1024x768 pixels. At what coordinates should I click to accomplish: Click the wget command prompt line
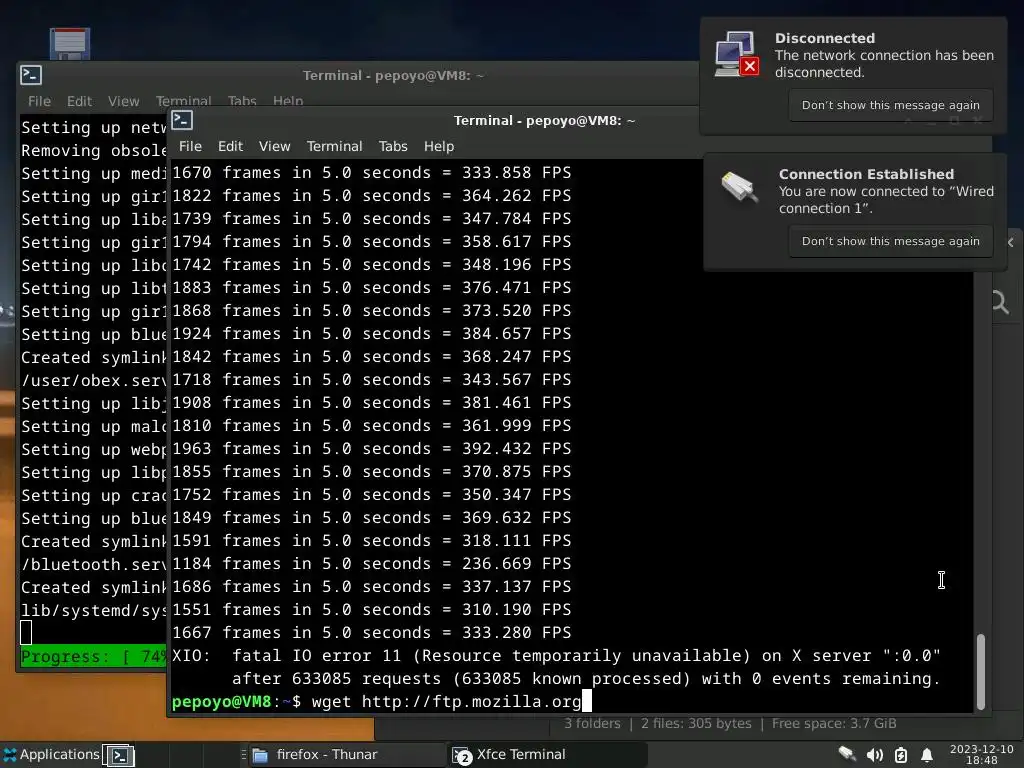click(x=381, y=701)
